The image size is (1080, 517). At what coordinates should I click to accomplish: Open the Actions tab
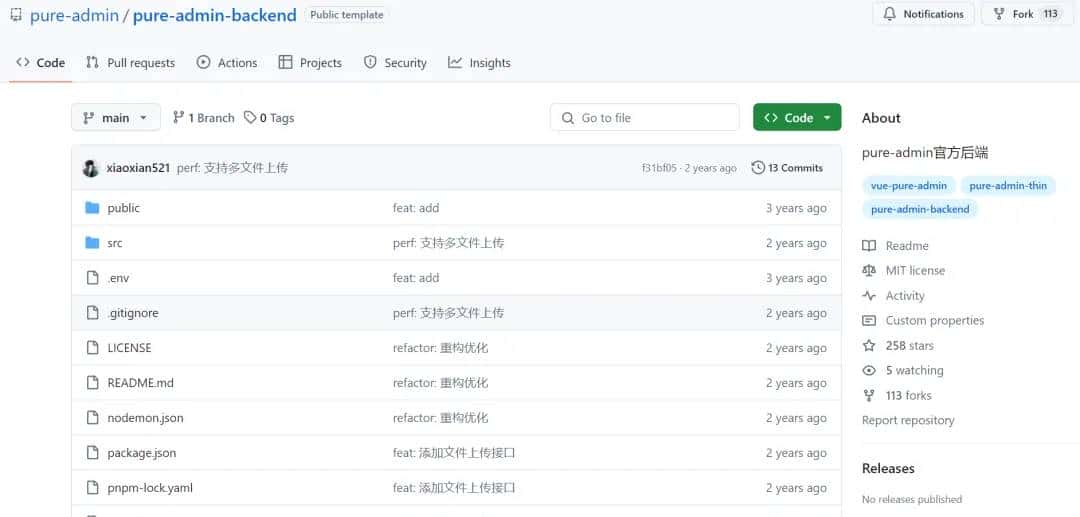click(227, 63)
